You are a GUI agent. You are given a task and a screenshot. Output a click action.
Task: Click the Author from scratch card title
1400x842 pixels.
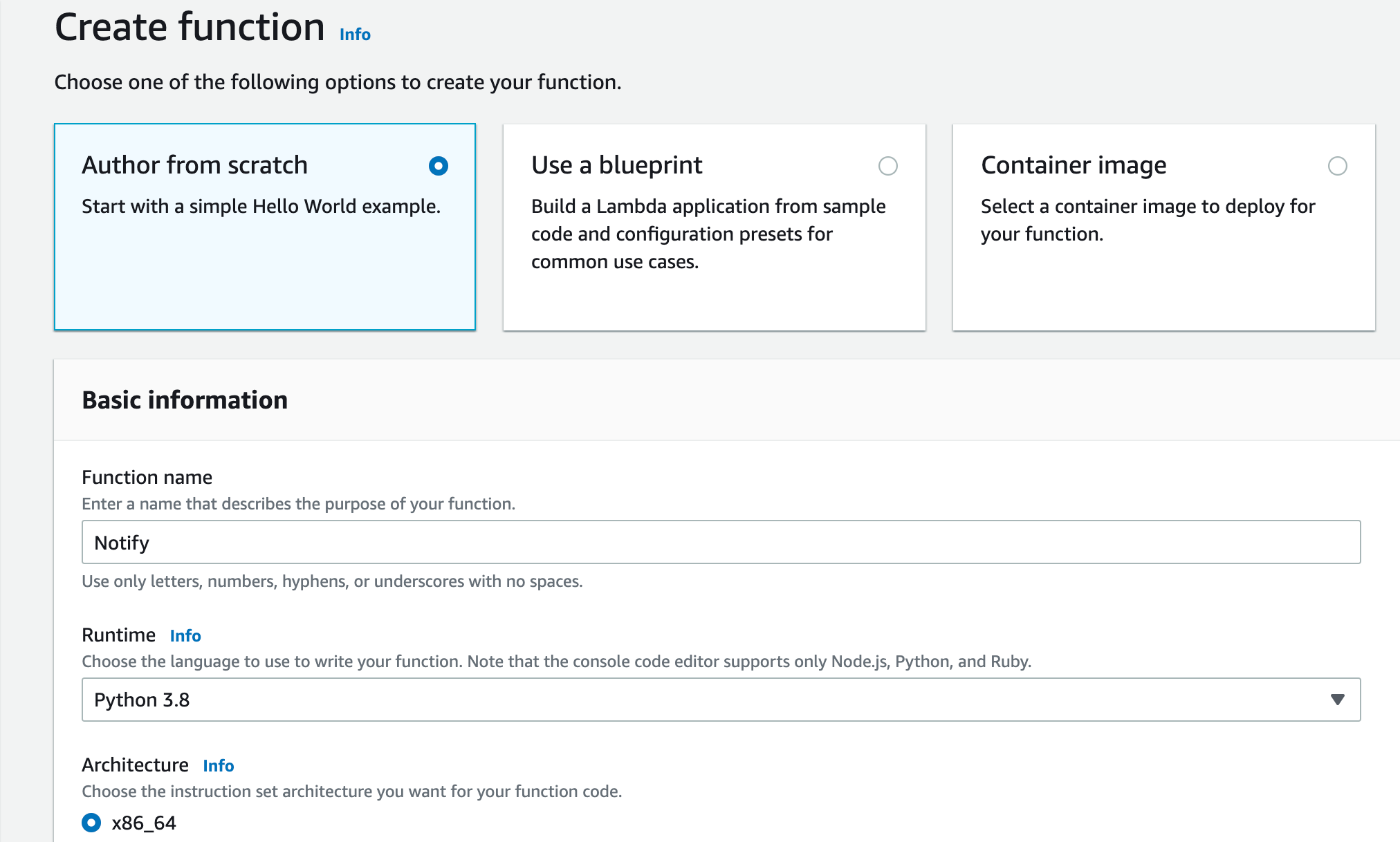click(x=194, y=165)
